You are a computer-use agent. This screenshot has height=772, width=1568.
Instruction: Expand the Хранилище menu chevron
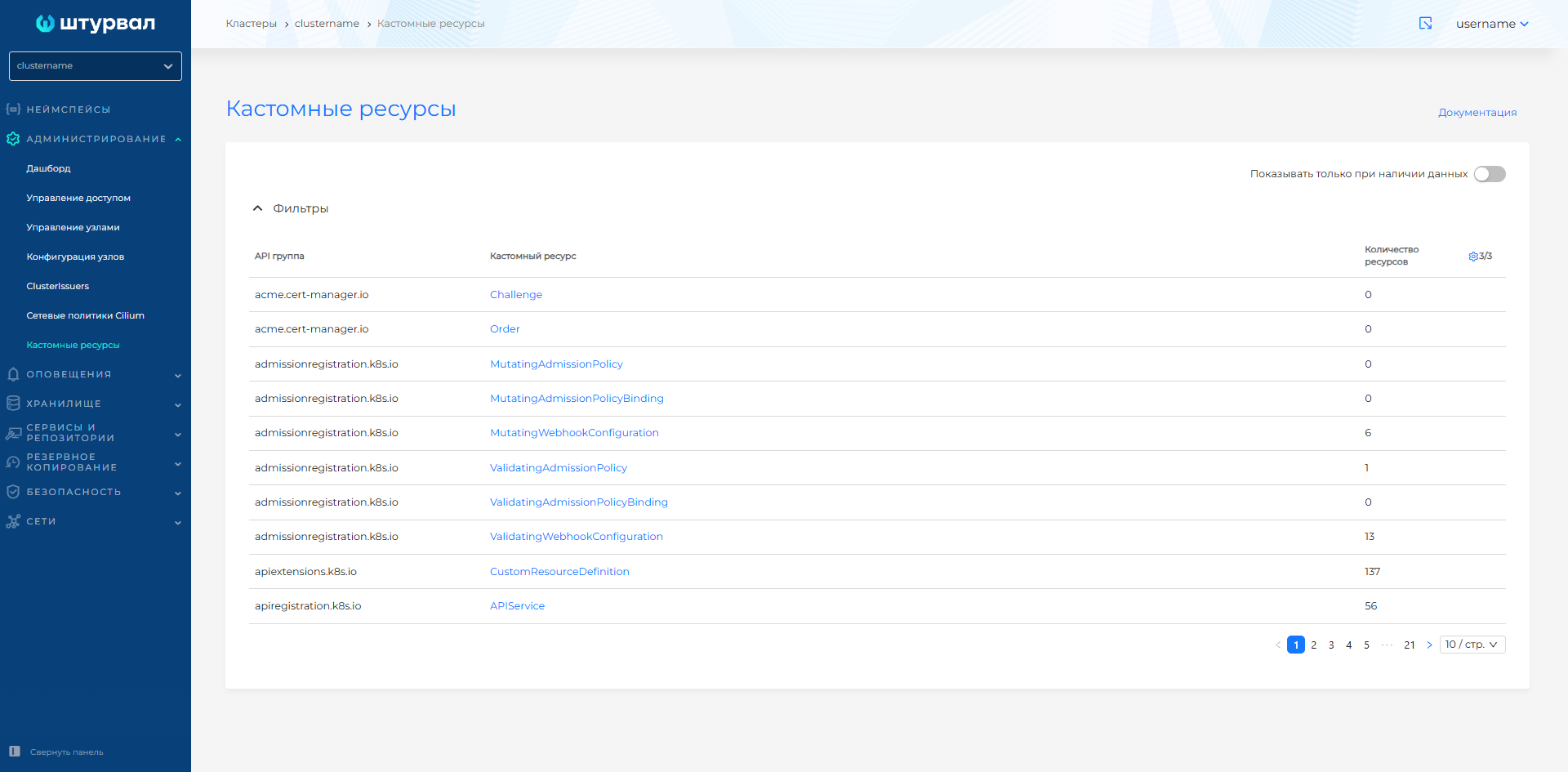click(178, 405)
